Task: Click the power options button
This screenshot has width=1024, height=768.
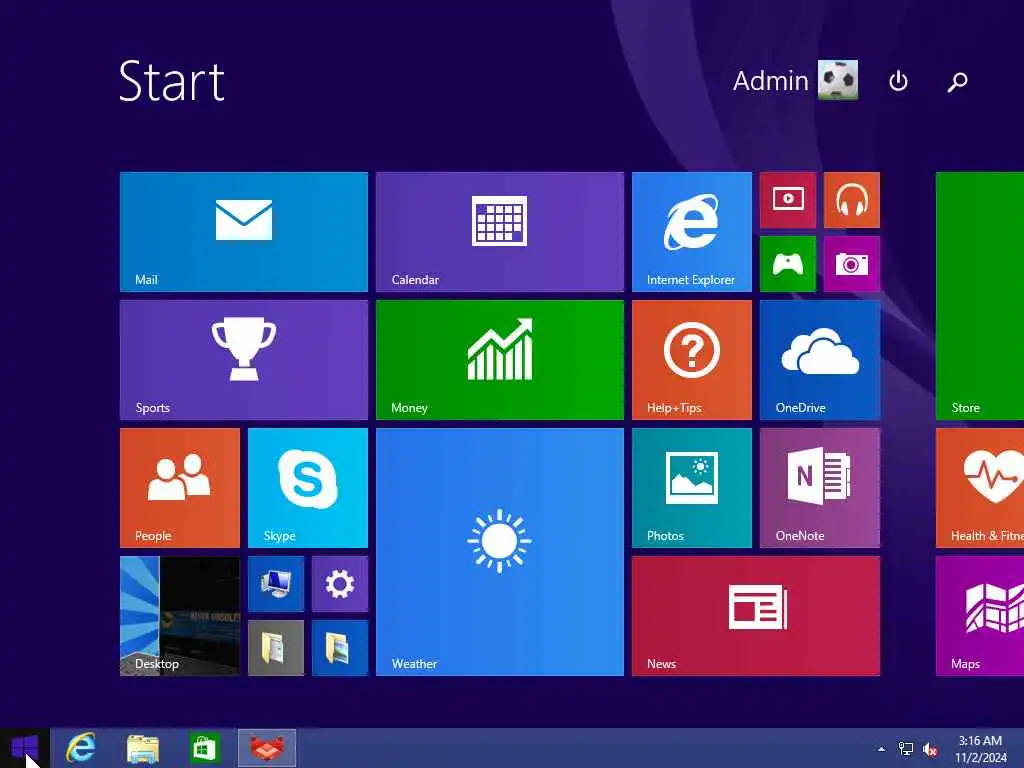Action: click(x=898, y=81)
